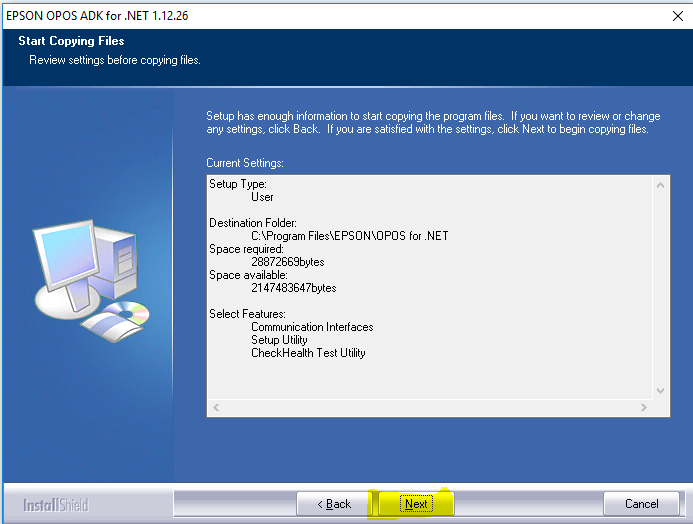Click the 'Current Settings:' label
This screenshot has height=524, width=693.
pyautogui.click(x=245, y=163)
